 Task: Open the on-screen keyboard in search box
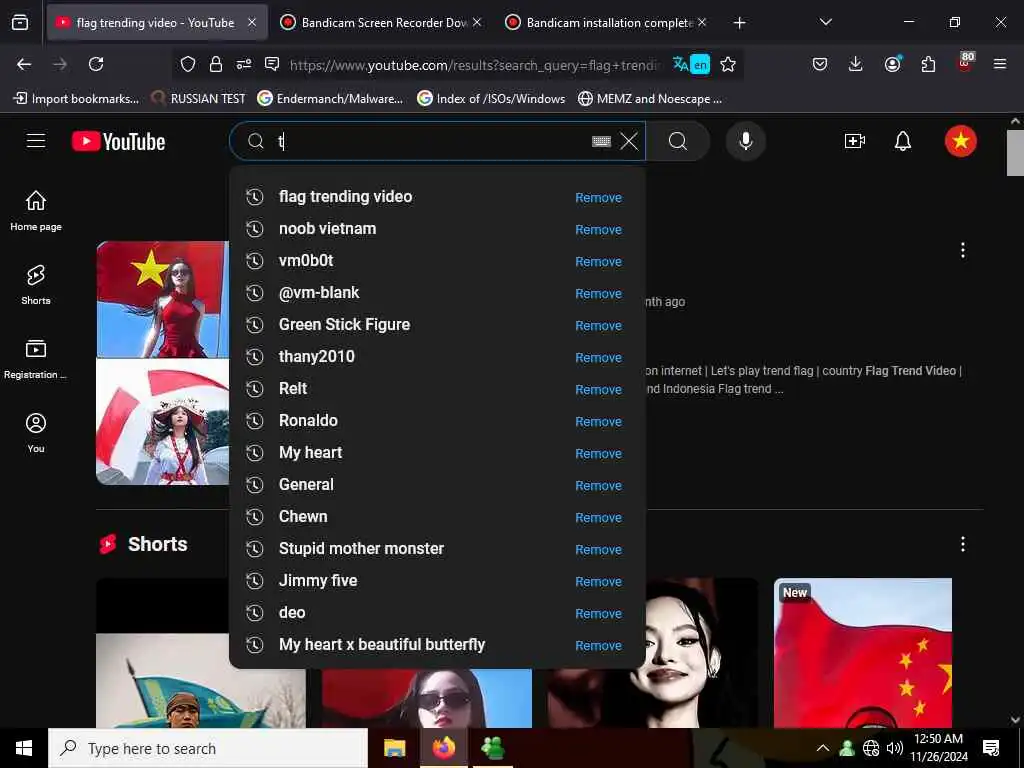pos(601,141)
